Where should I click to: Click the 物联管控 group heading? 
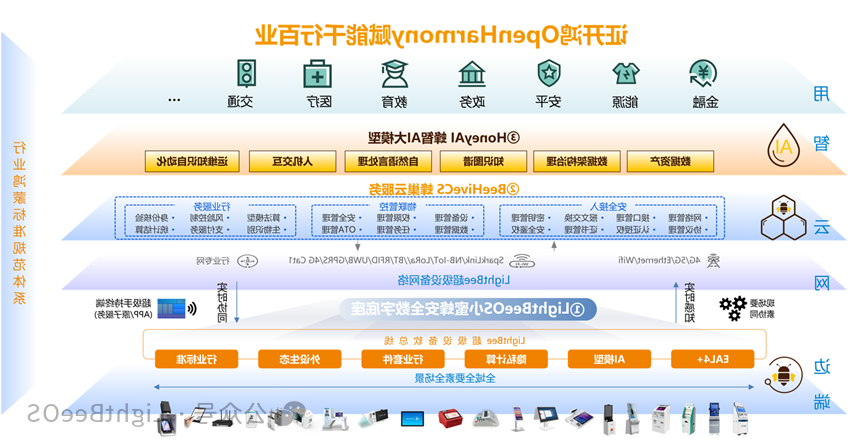[398, 207]
